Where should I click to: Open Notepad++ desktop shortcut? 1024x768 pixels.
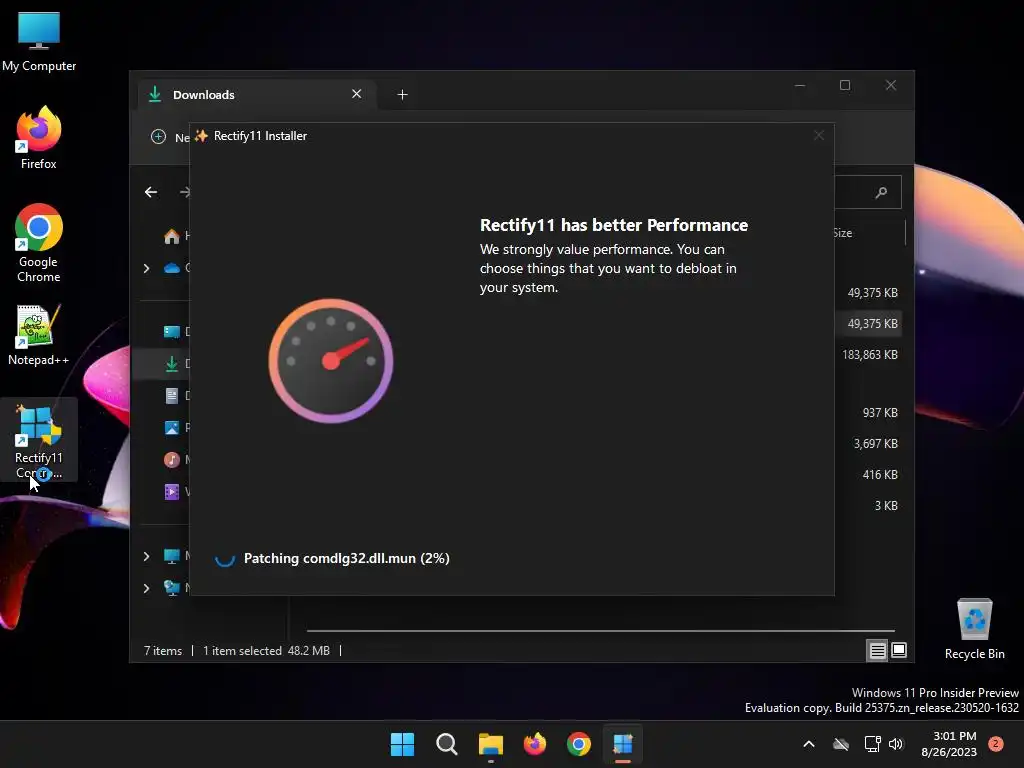39,335
